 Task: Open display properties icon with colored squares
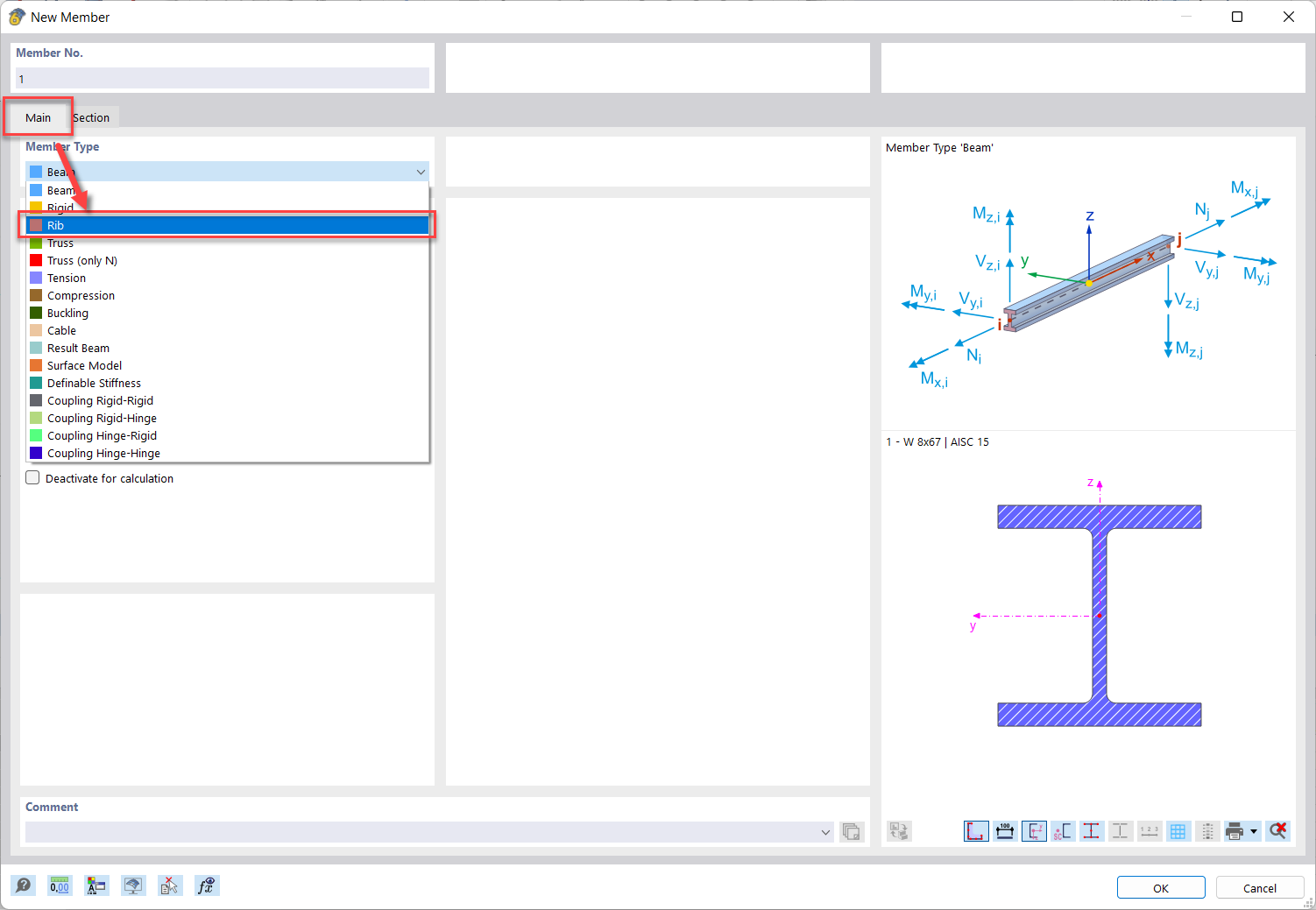[96, 885]
